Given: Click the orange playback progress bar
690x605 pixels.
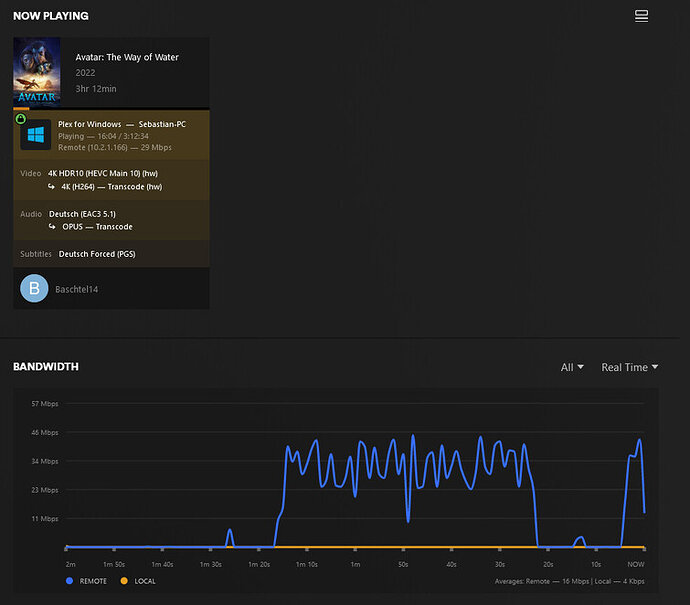Looking at the screenshot, I should pyautogui.click(x=21, y=108).
